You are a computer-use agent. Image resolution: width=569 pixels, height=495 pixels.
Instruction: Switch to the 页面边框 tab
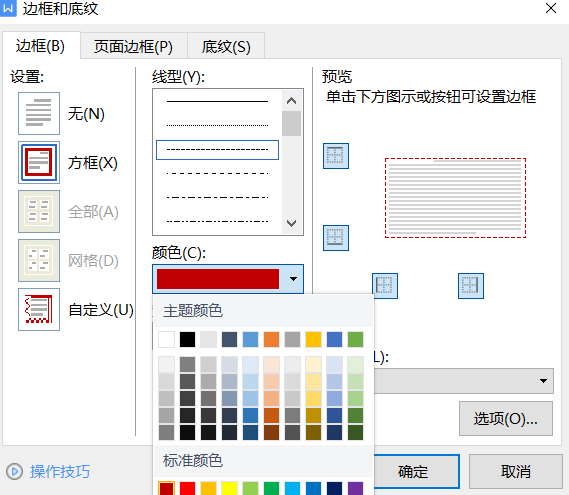point(133,46)
